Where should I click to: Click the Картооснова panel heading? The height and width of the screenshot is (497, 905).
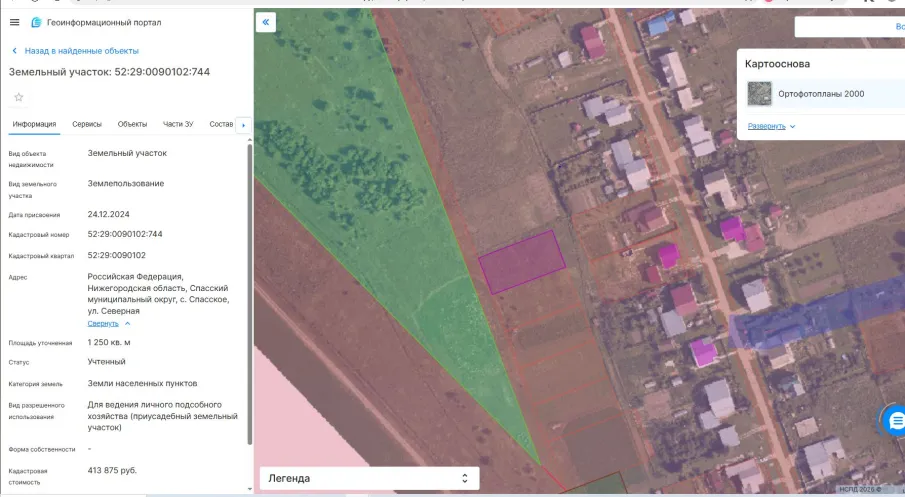coord(777,64)
